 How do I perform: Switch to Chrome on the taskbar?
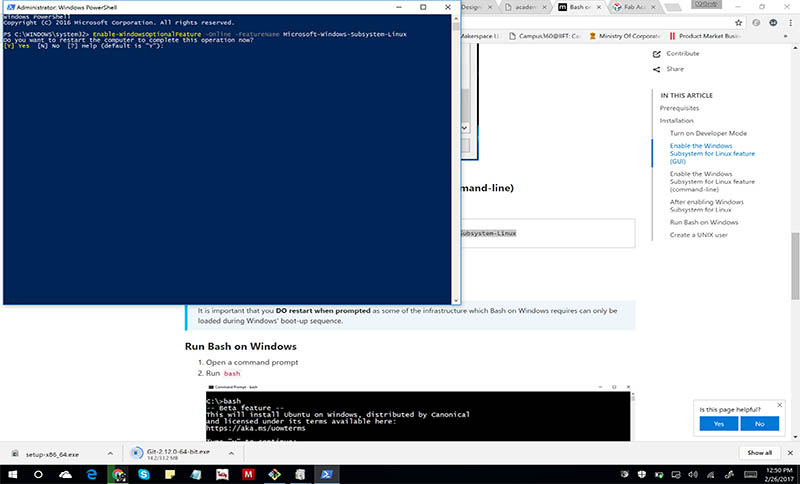point(118,474)
